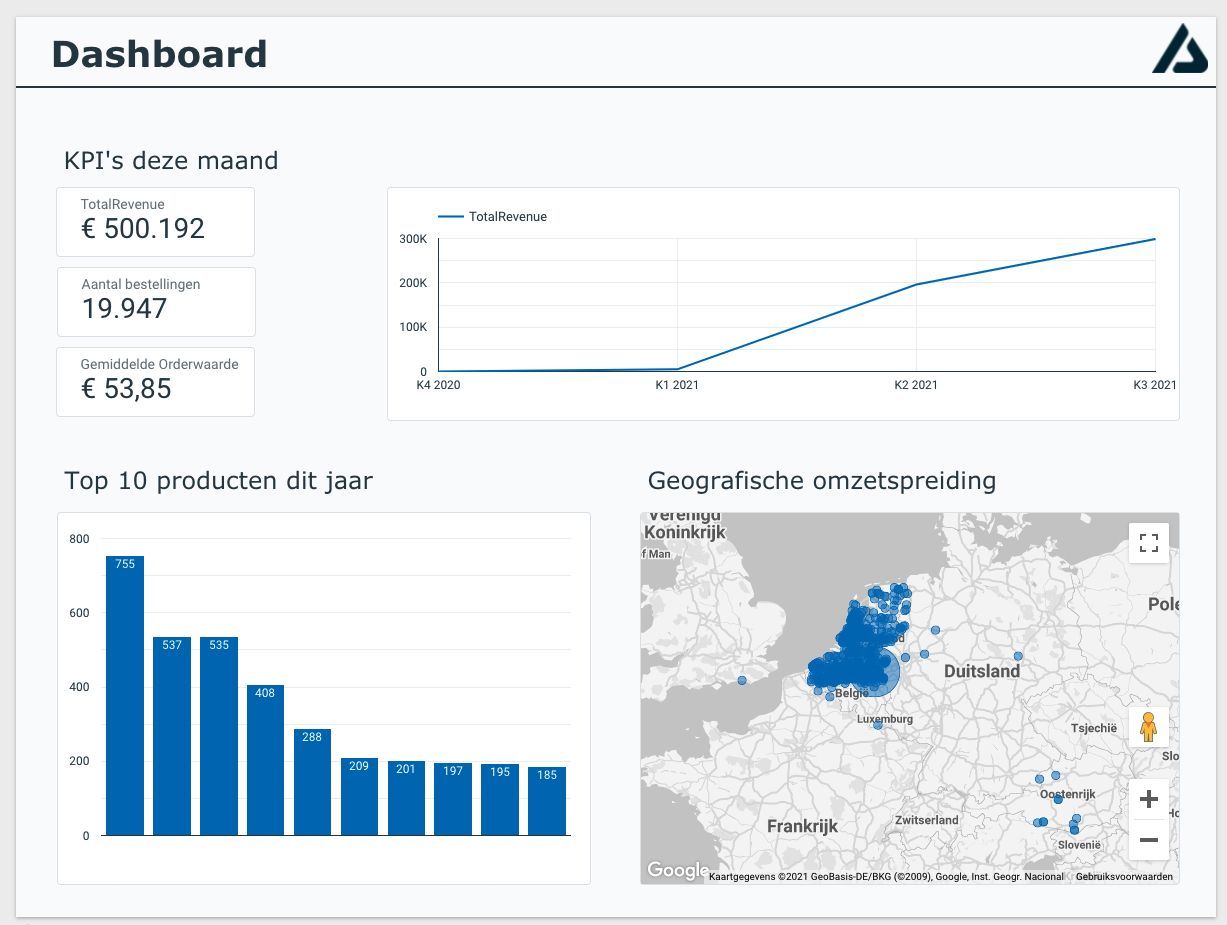Viewport: 1227px width, 925px height.
Task: Select the Pegman street view icon
Action: coord(1148,727)
